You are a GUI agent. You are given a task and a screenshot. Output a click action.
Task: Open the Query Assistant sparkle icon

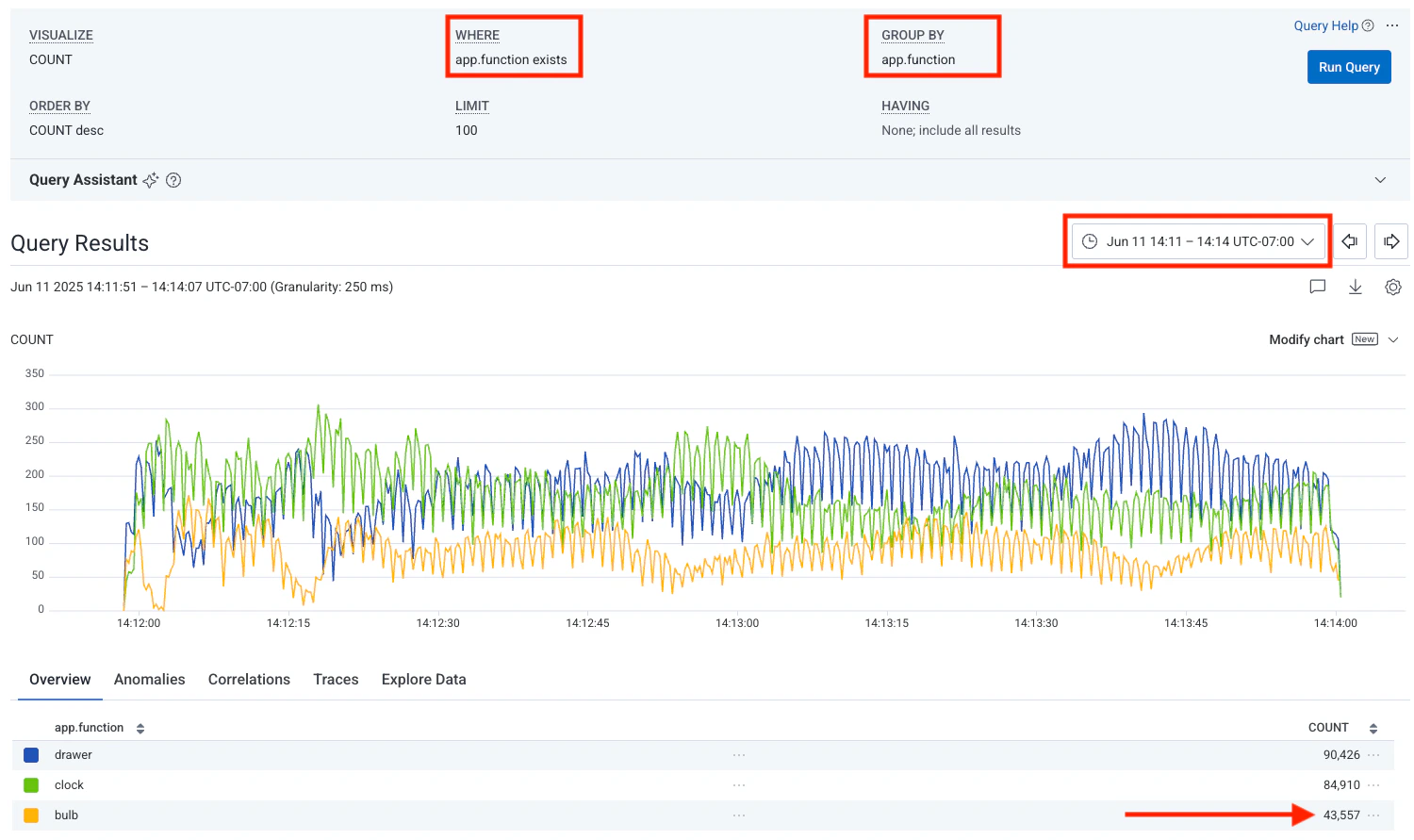coord(150,180)
